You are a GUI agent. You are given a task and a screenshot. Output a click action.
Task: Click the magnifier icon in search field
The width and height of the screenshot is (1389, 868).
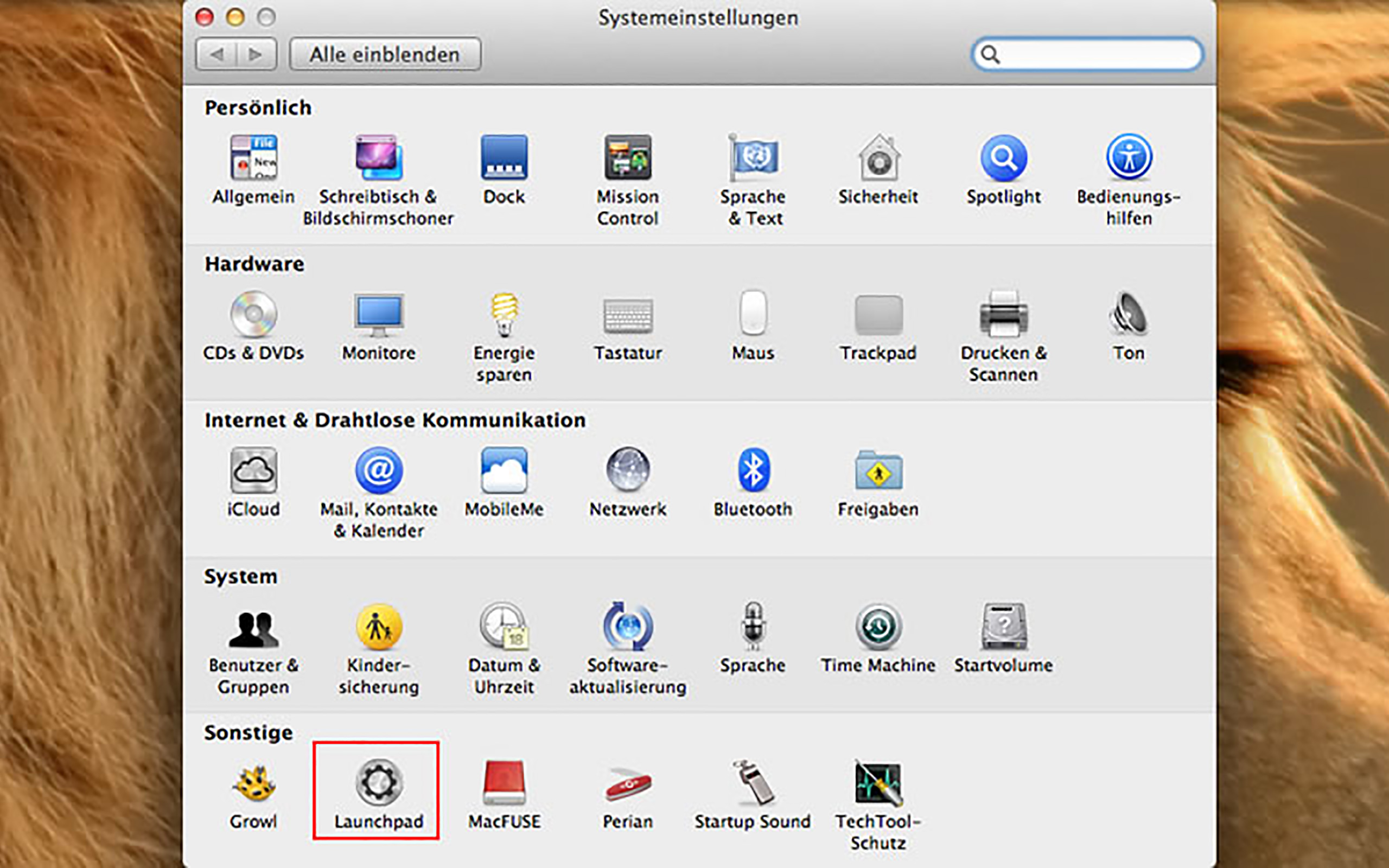[x=990, y=55]
